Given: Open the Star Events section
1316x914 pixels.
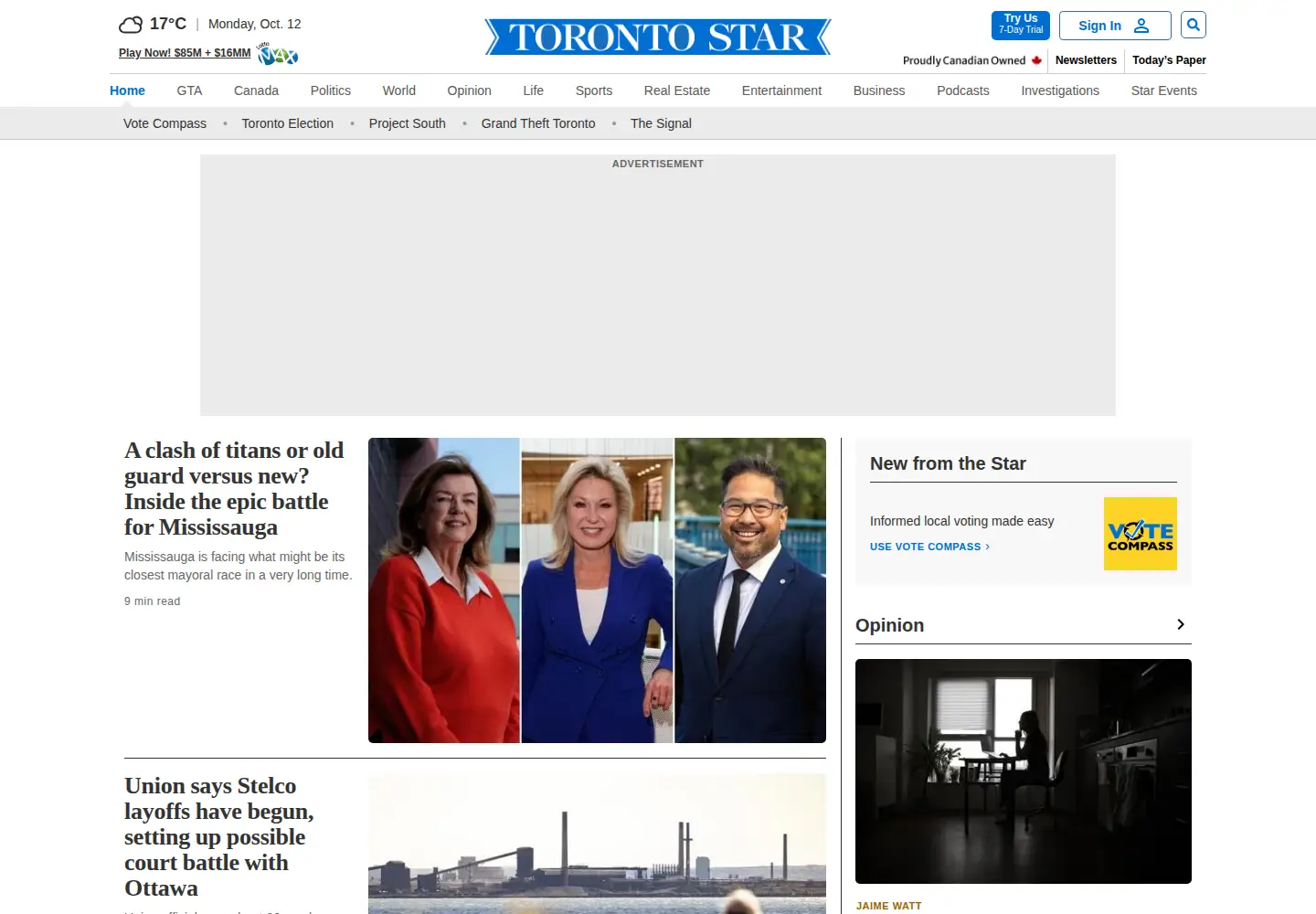Looking at the screenshot, I should click(1164, 90).
